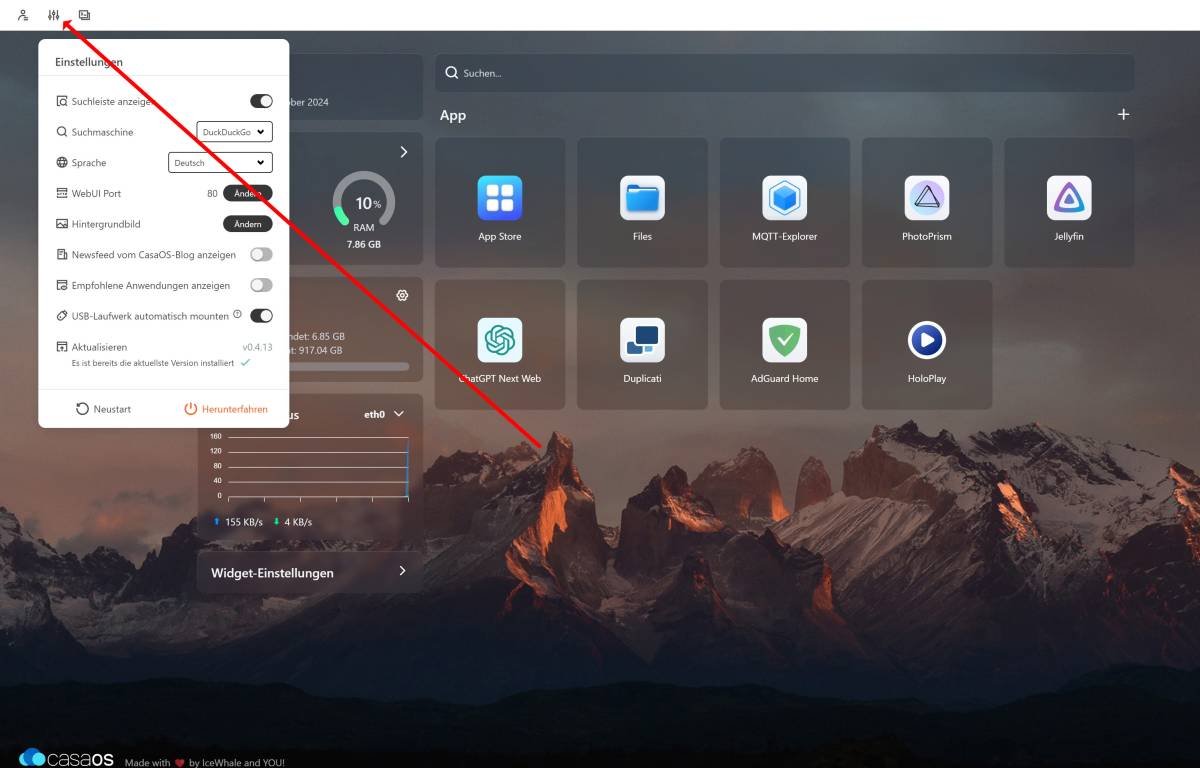
Task: Click the App section heading
Action: 453,115
